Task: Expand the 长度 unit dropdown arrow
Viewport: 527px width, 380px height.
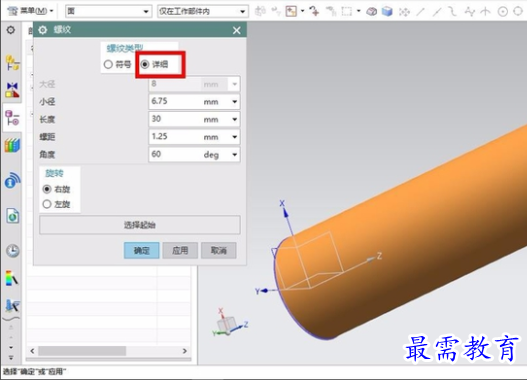Action: [235, 119]
